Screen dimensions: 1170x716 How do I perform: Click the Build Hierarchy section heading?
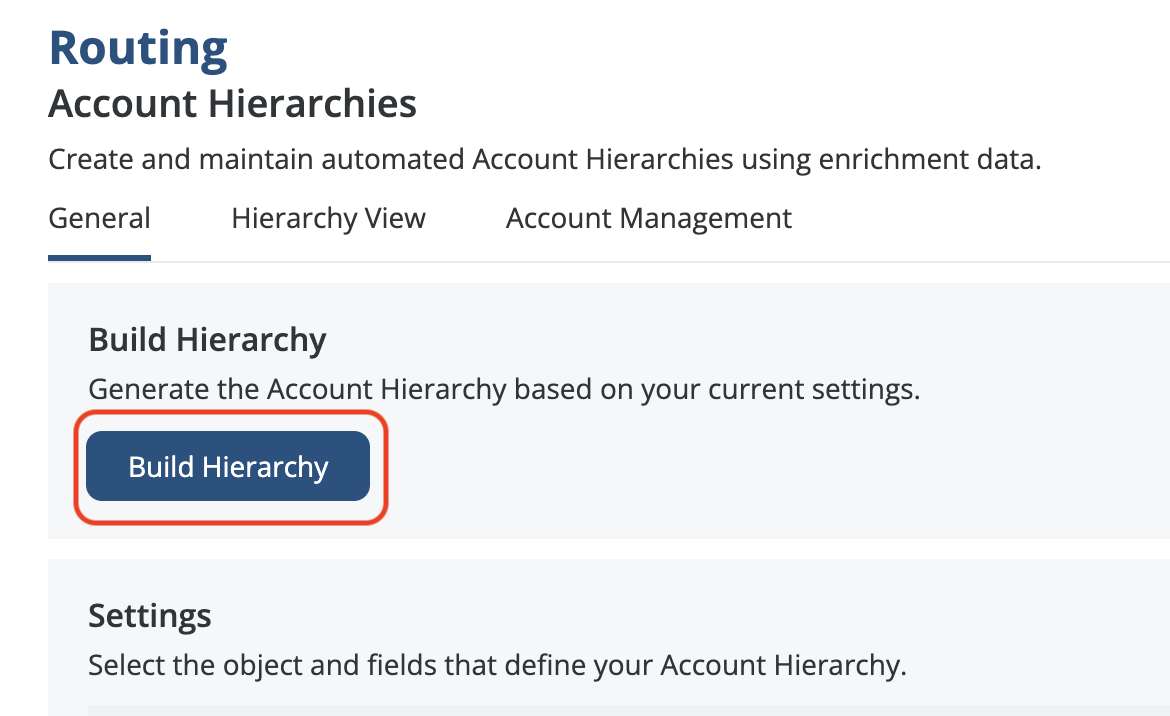pos(207,340)
